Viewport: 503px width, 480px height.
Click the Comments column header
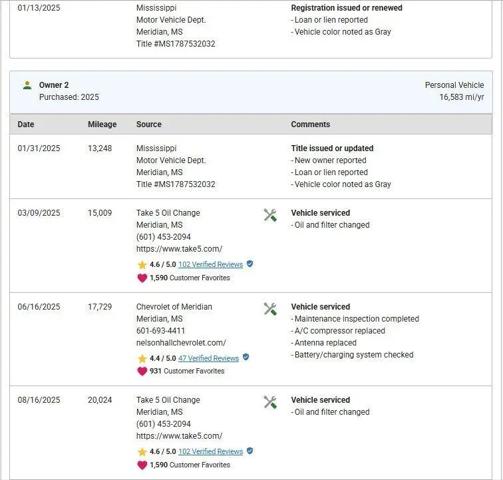click(311, 124)
